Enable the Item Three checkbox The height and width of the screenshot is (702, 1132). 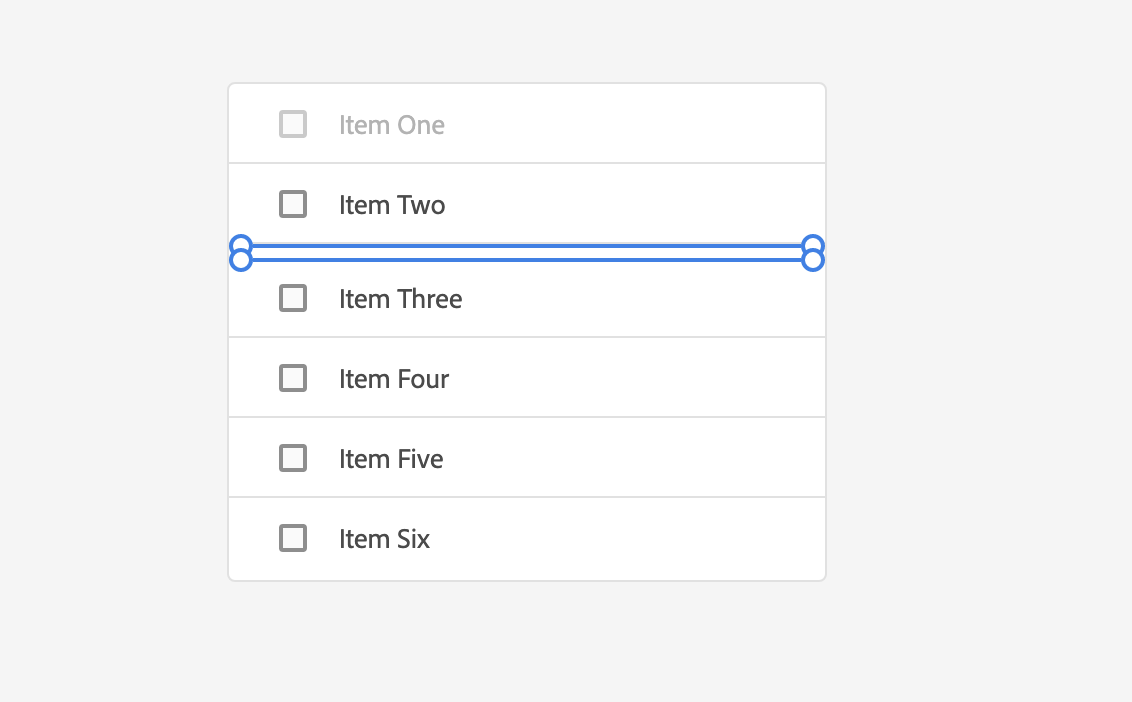point(293,298)
